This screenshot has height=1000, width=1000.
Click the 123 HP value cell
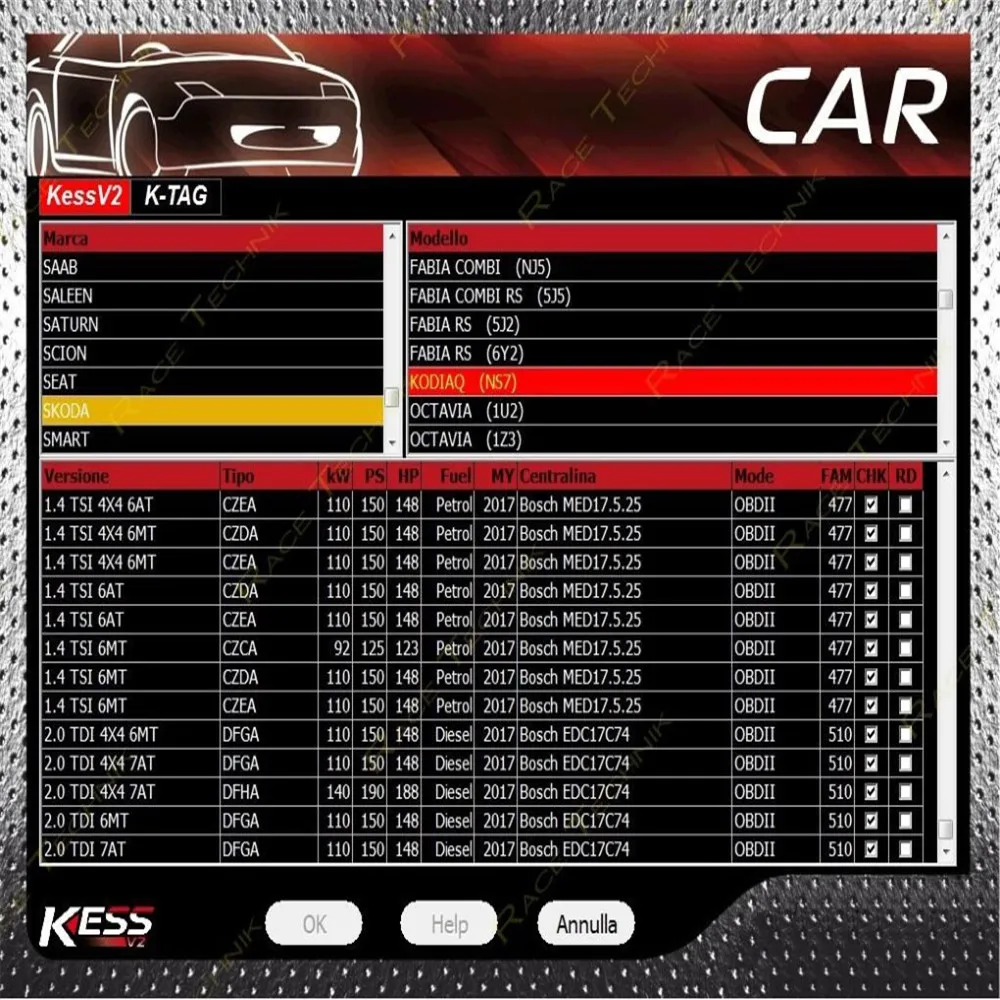tap(404, 649)
